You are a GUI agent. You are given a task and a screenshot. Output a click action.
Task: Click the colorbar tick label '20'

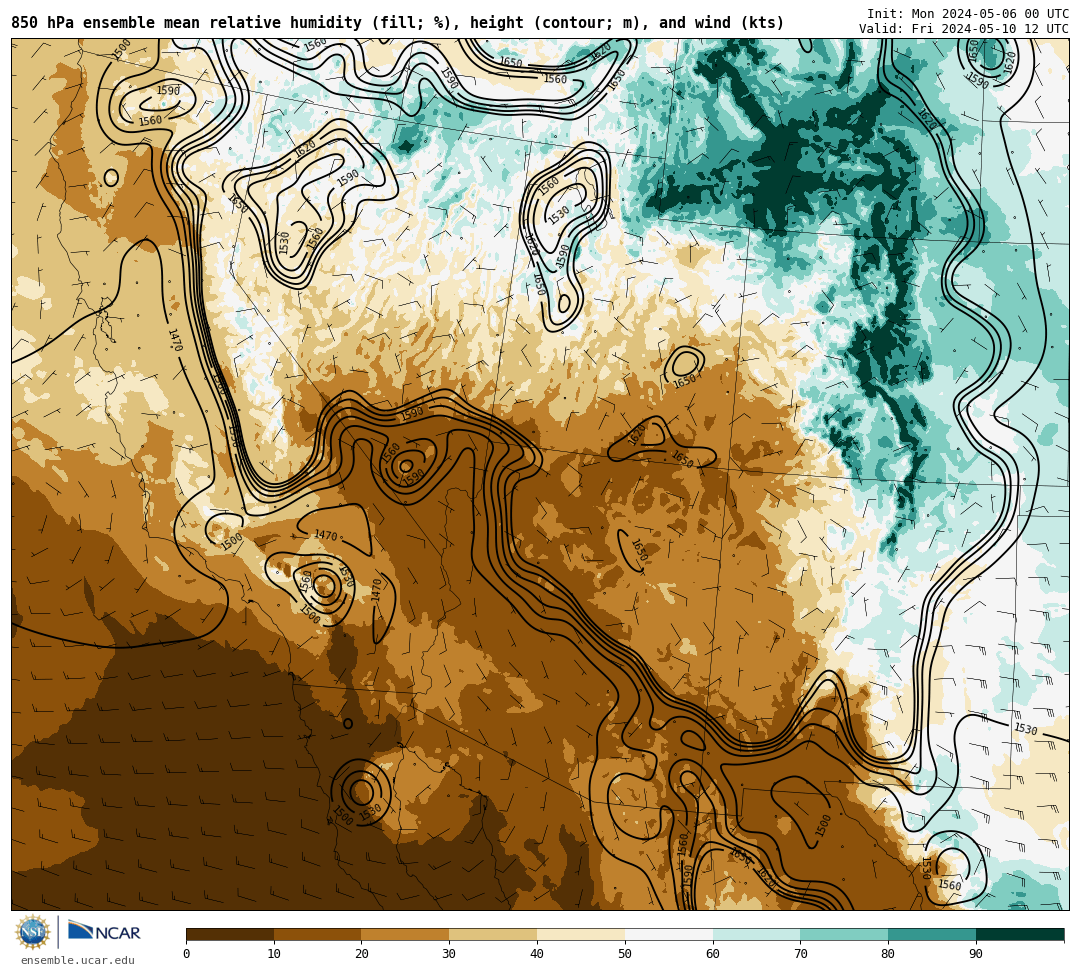click(x=362, y=954)
